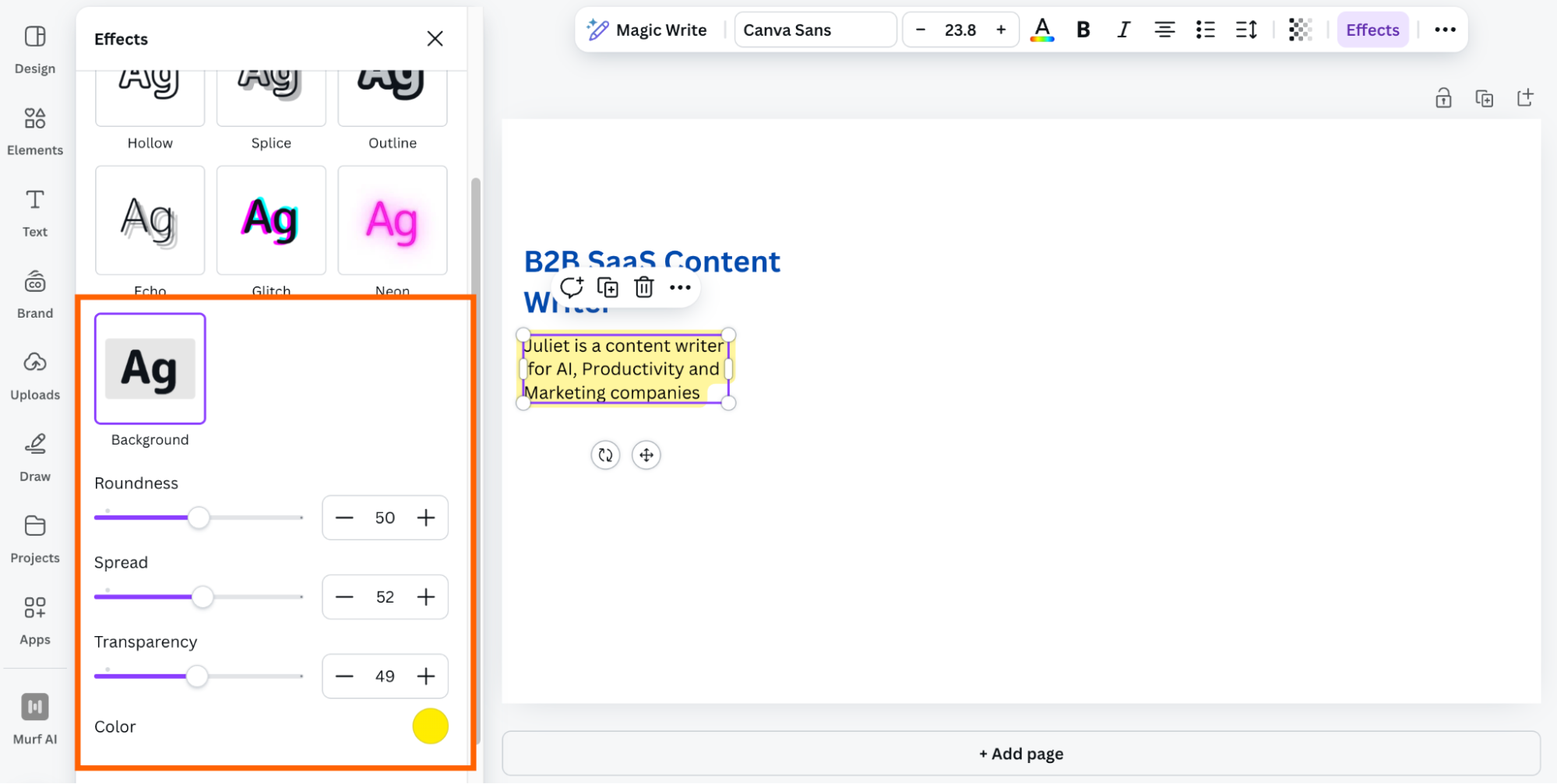Add a comment to the selected text
The height and width of the screenshot is (784, 1557).
pyautogui.click(x=572, y=287)
